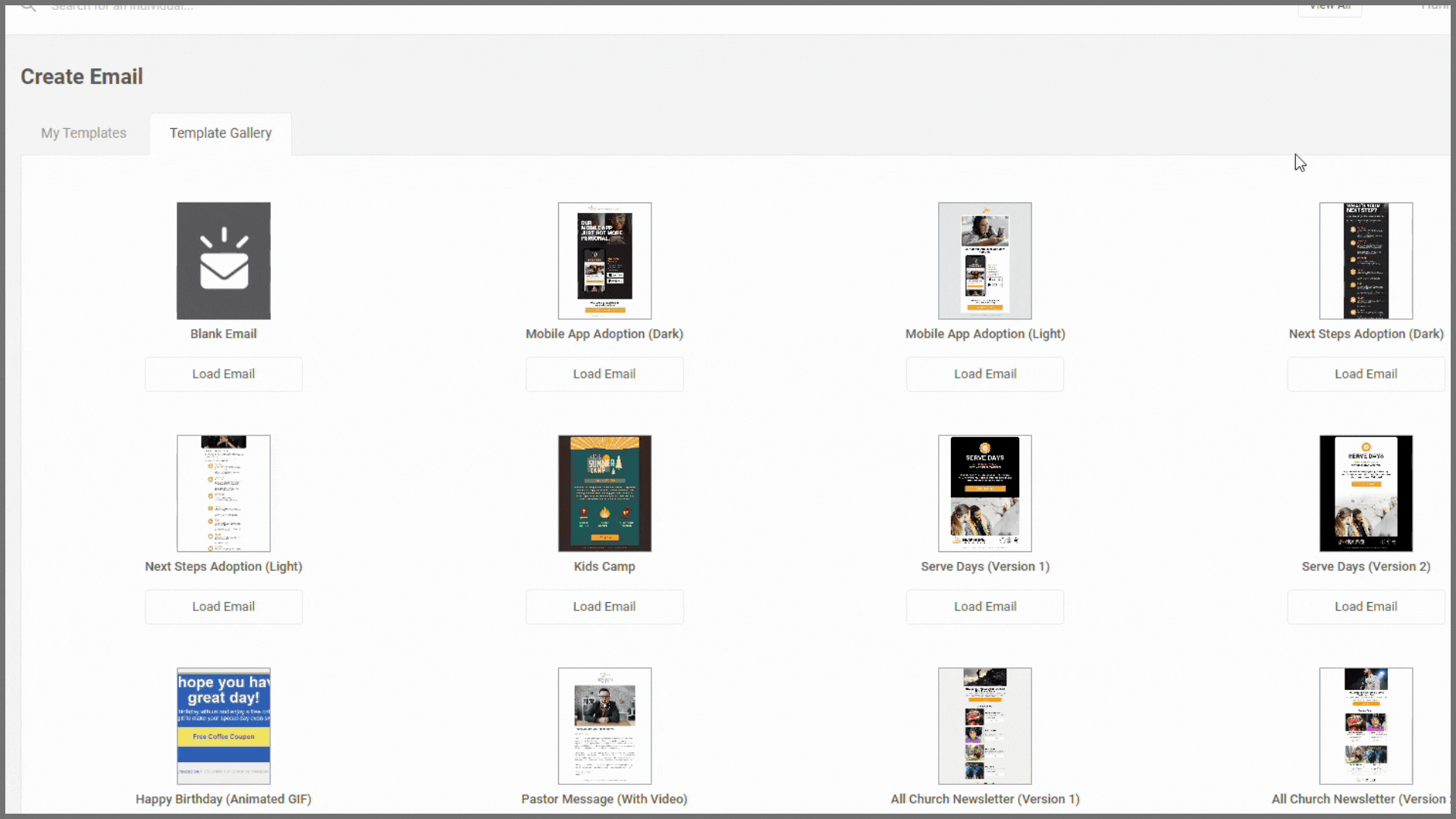Load the Next Steps Adoption (Dark) template
This screenshot has height=819, width=1456.
[x=1366, y=374]
